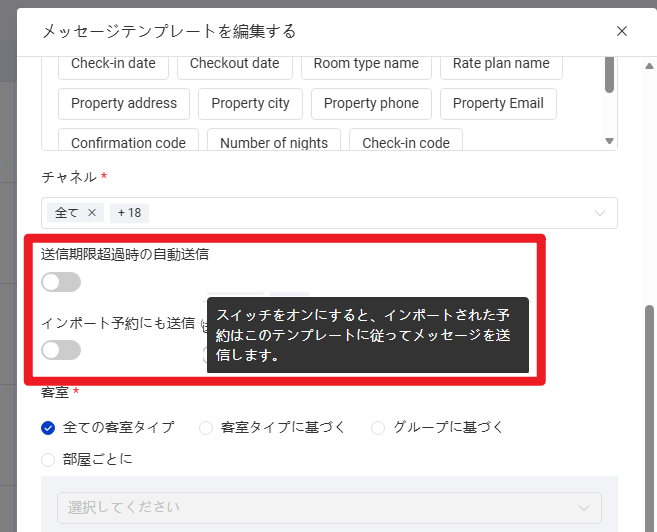Insert the Check-in code variable

tap(406, 140)
